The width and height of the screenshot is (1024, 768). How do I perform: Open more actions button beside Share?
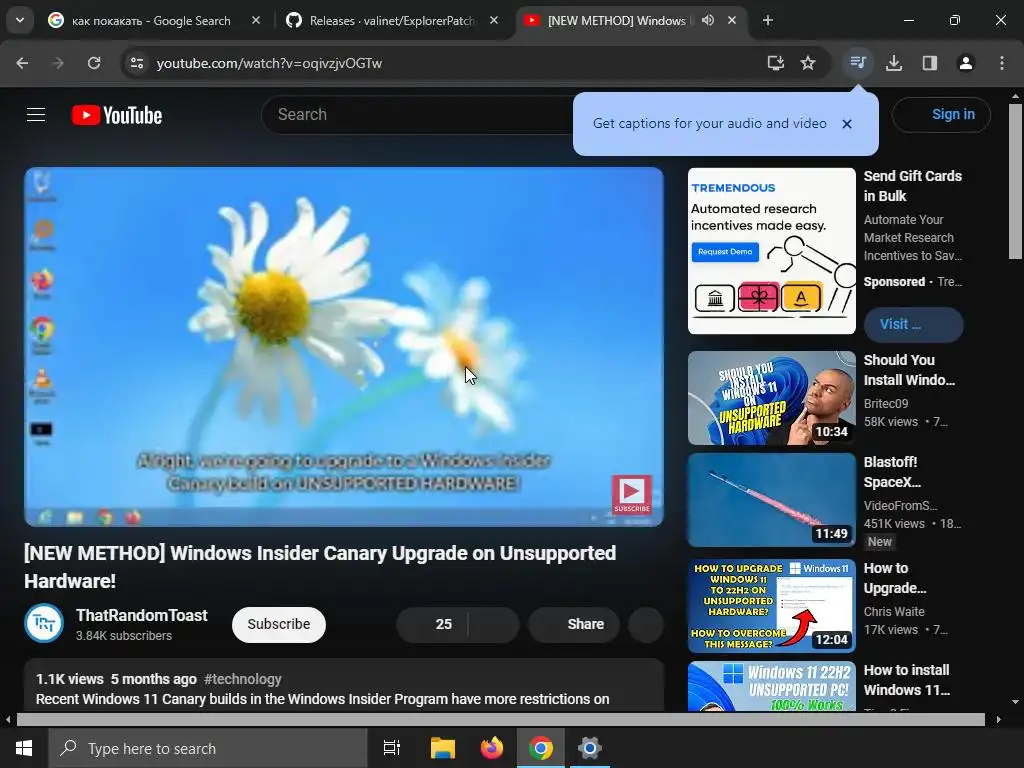646,624
